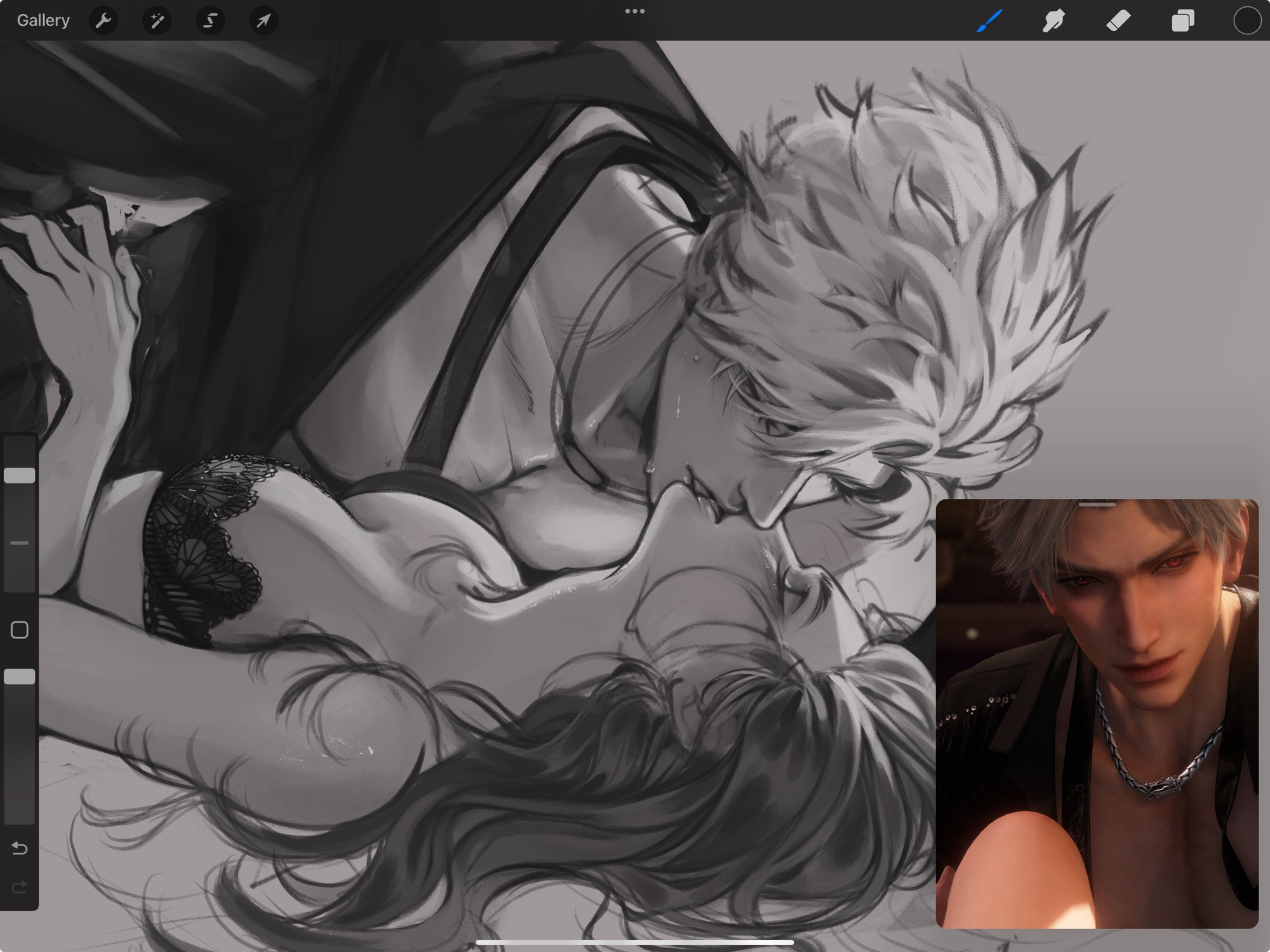Tap the floating reference image window
This screenshot has height=952, width=1270.
point(1097,713)
